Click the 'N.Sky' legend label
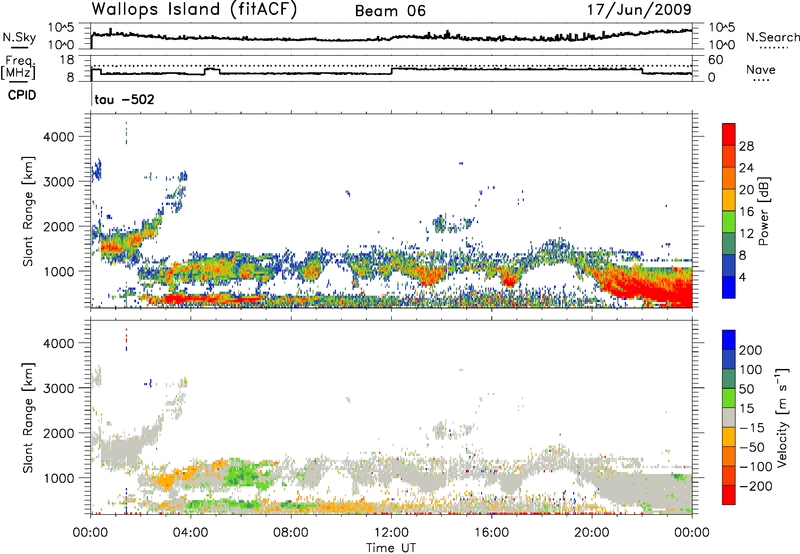 pyautogui.click(x=19, y=37)
